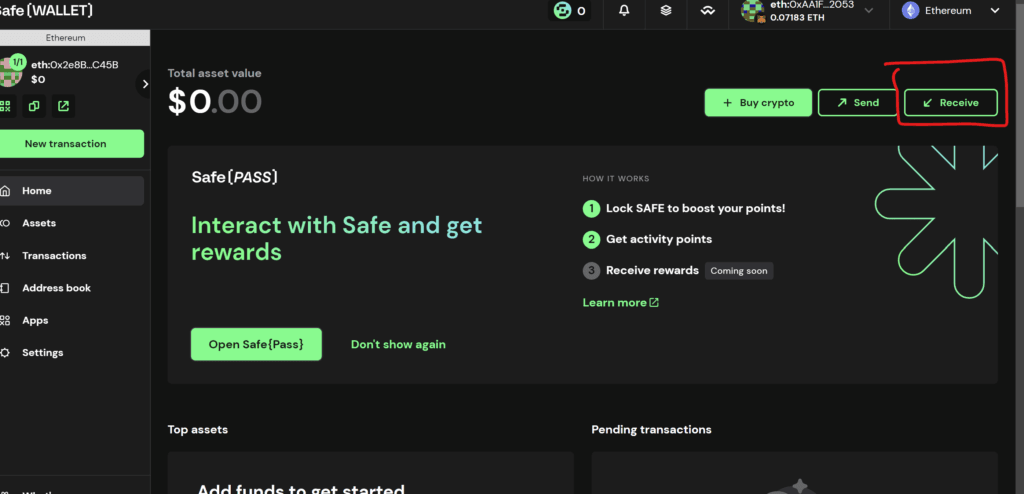
Task: Expand the connected wallet account dropdown
Action: 868,11
